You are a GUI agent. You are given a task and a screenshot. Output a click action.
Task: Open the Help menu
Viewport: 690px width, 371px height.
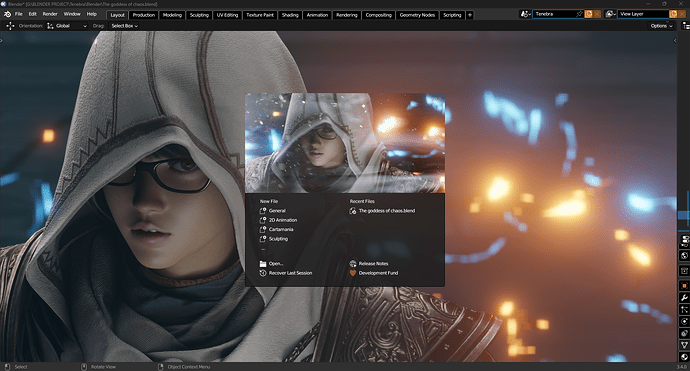(x=92, y=14)
